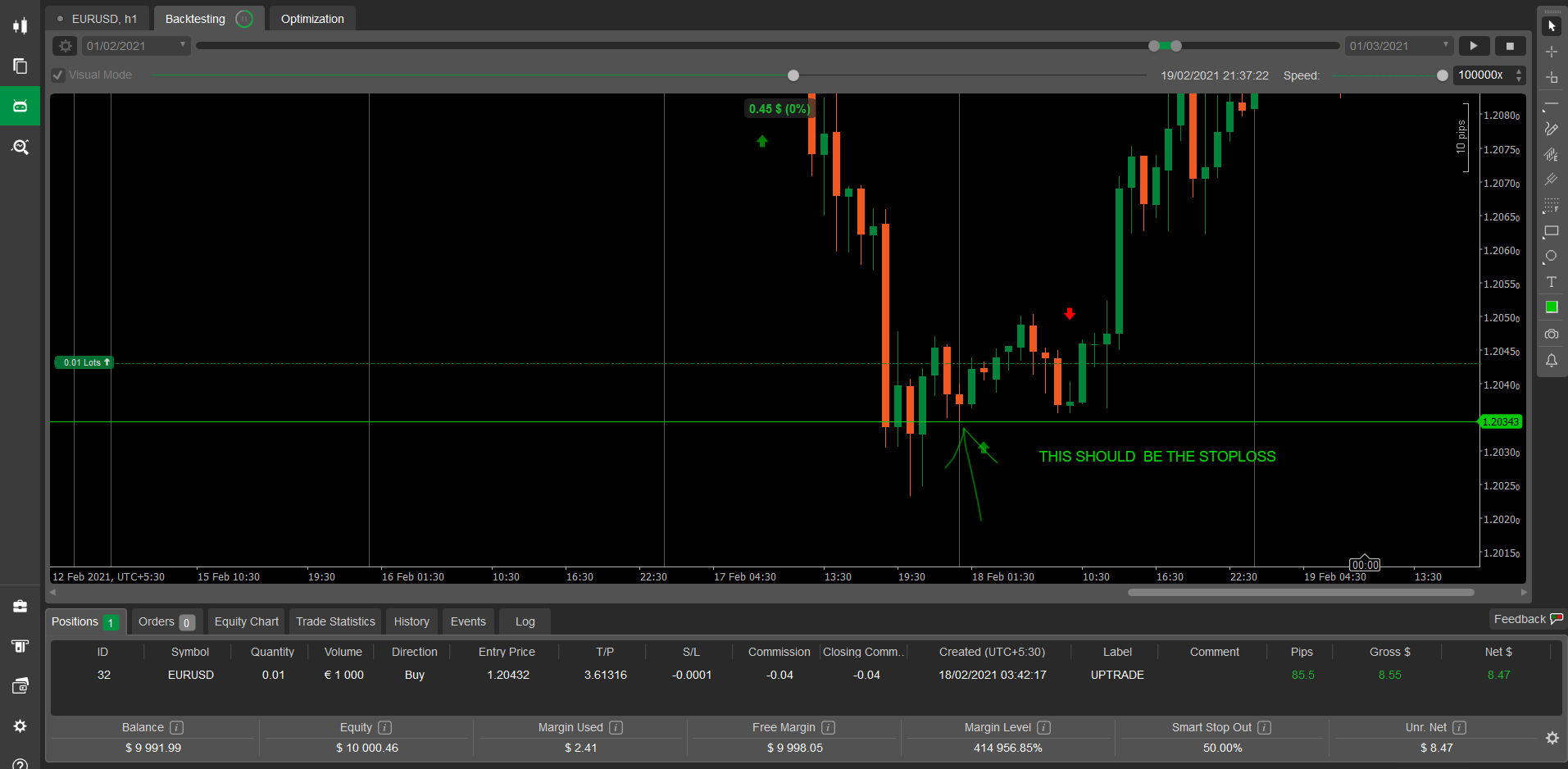Select the crosshair cursor tool
The height and width of the screenshot is (769, 1568).
point(1551,52)
